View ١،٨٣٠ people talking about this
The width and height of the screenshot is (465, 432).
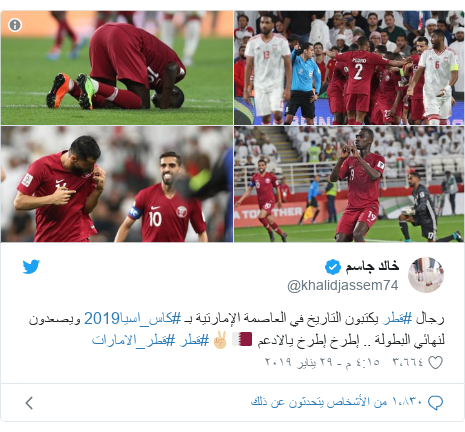click(x=337, y=402)
